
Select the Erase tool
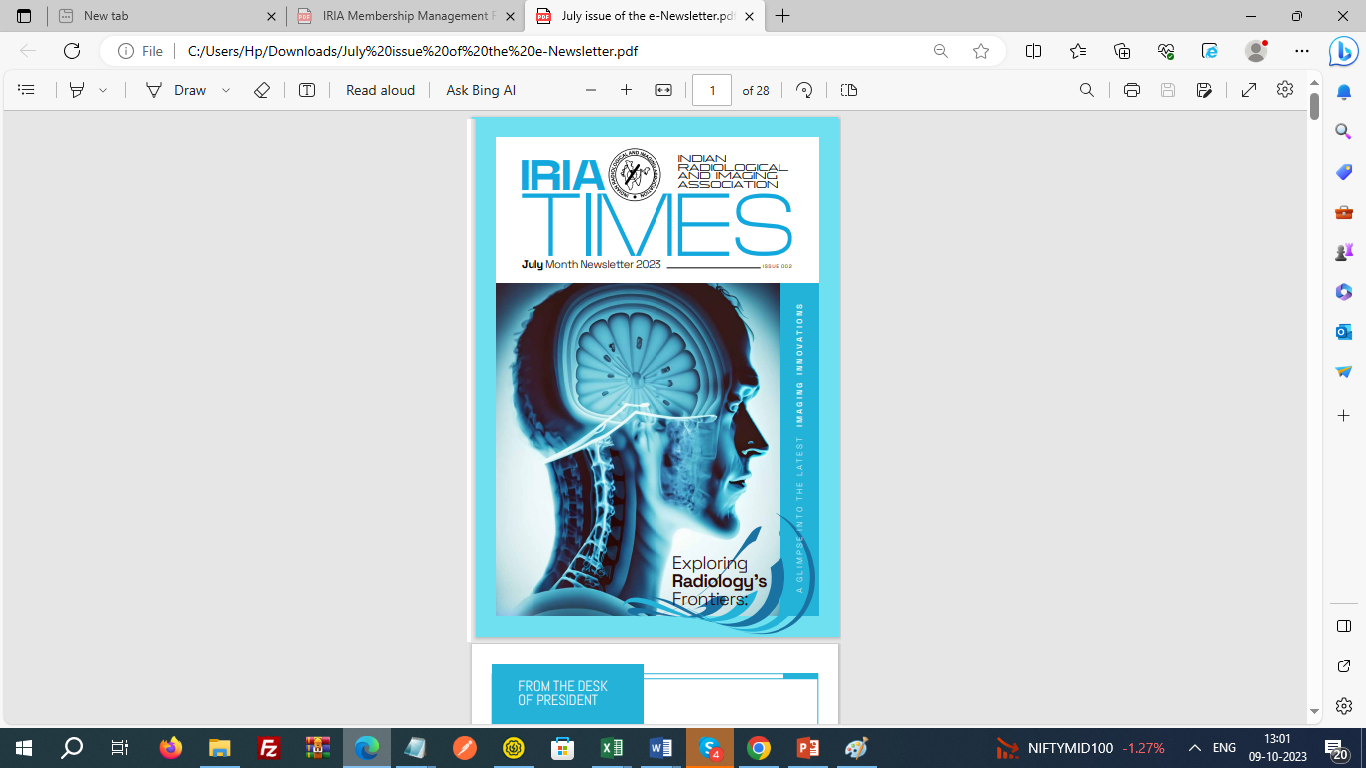(262, 90)
